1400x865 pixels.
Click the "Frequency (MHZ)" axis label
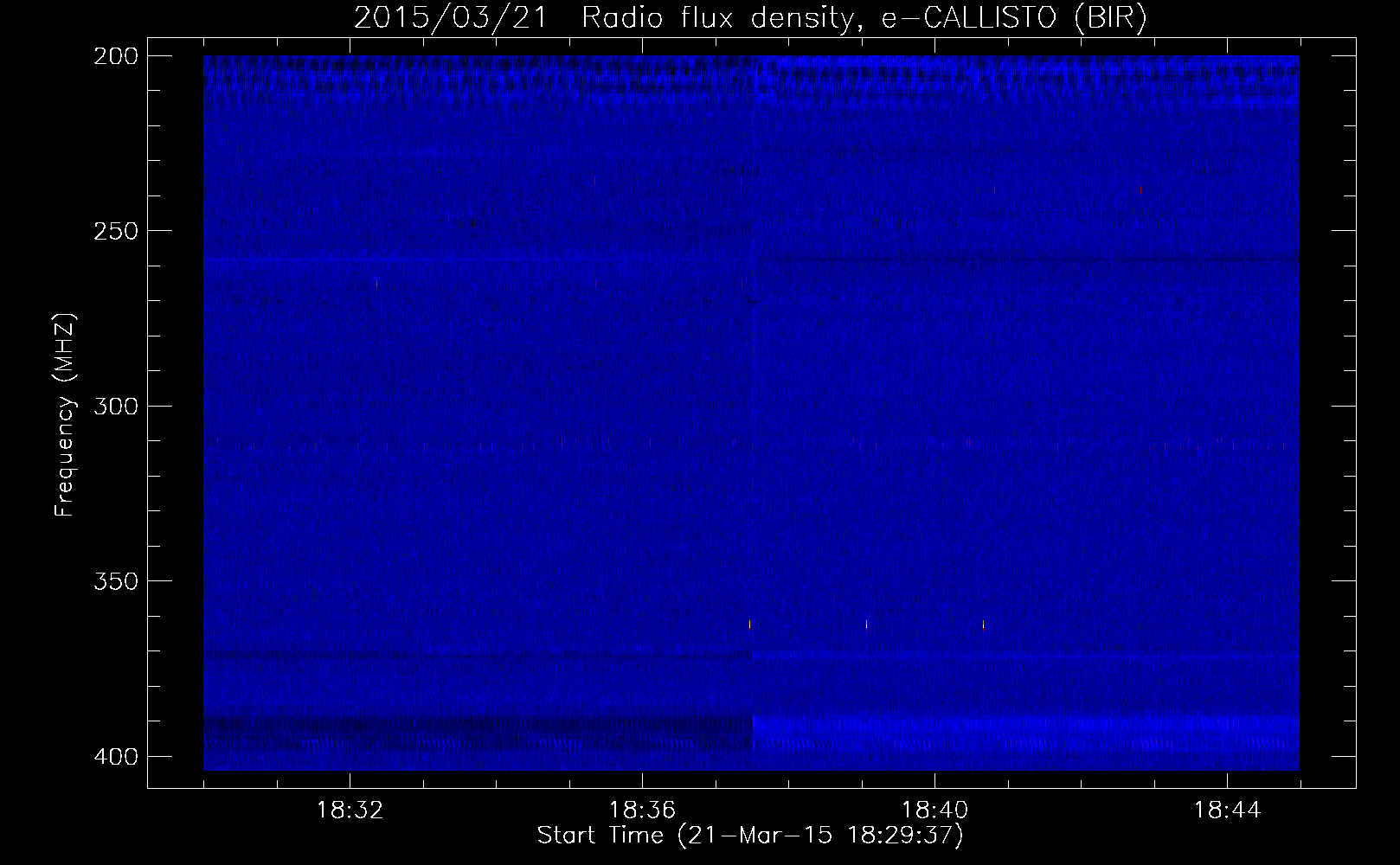[x=65, y=415]
